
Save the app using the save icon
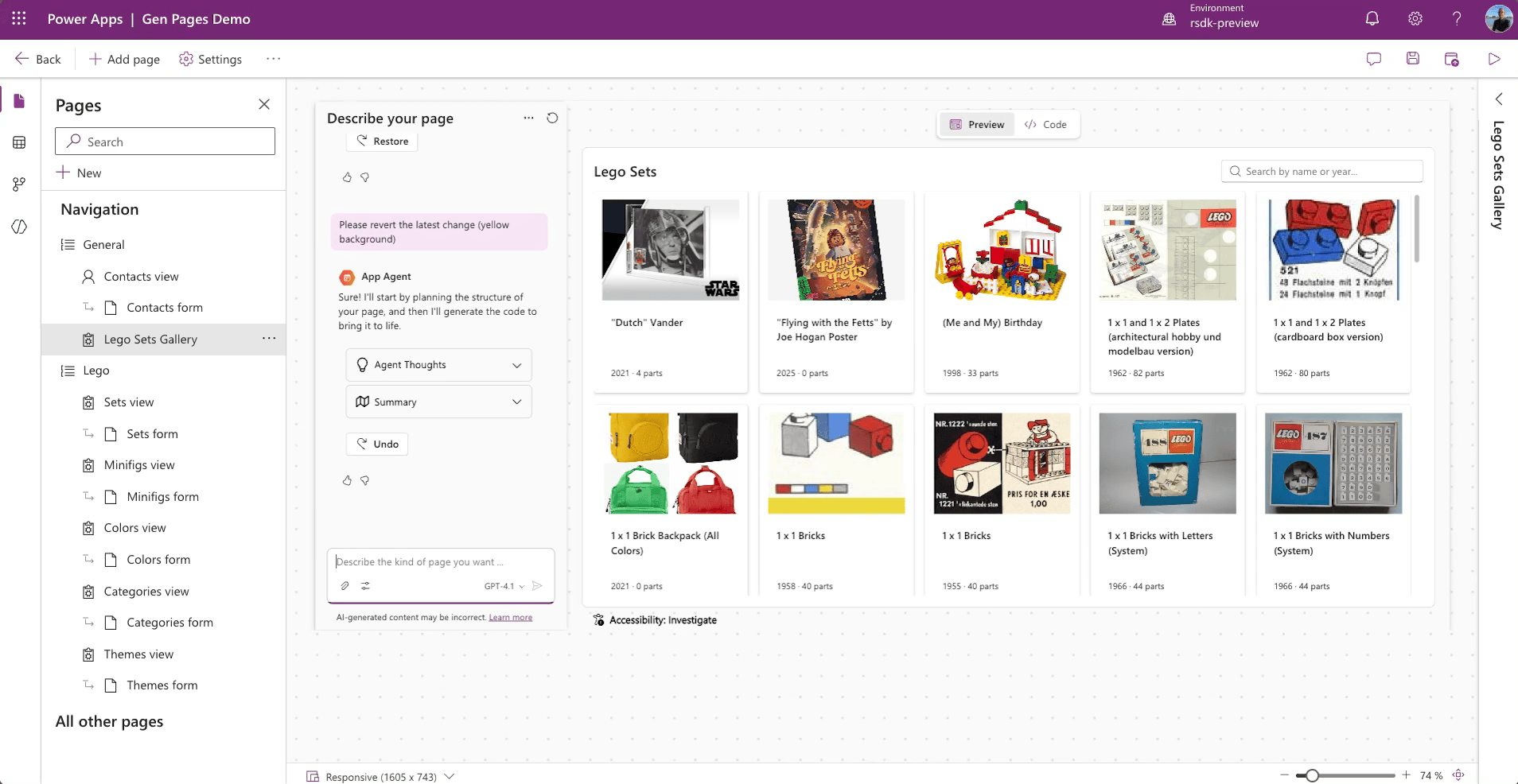(1413, 58)
